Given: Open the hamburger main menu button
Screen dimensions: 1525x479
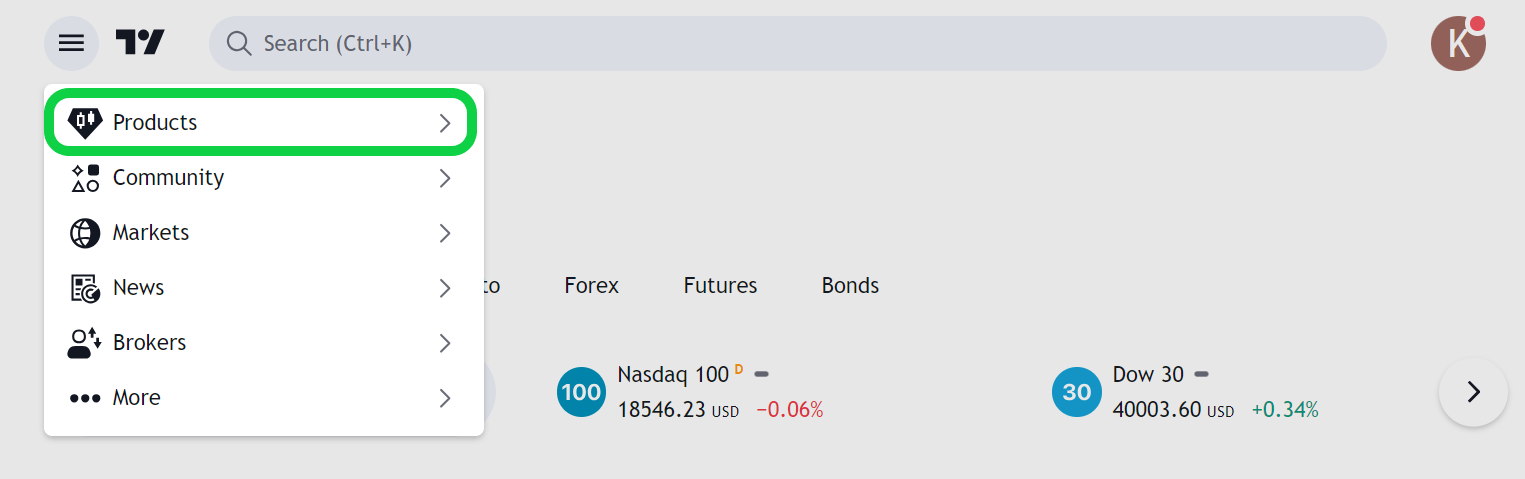Looking at the screenshot, I should [x=71, y=43].
